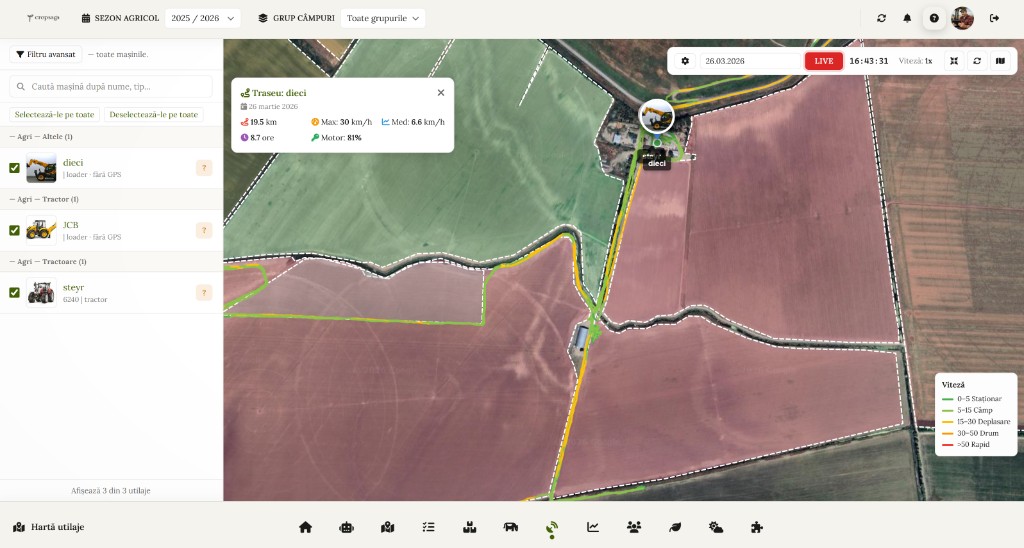Click the 0–5 Staționar legend color line
The height and width of the screenshot is (548, 1024).
(x=947, y=399)
